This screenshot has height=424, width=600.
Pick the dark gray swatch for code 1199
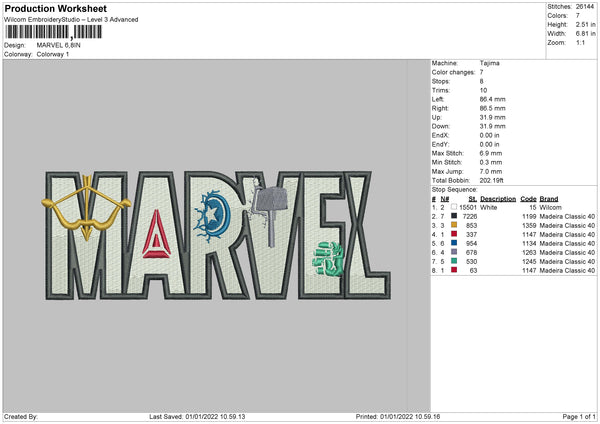click(x=454, y=216)
